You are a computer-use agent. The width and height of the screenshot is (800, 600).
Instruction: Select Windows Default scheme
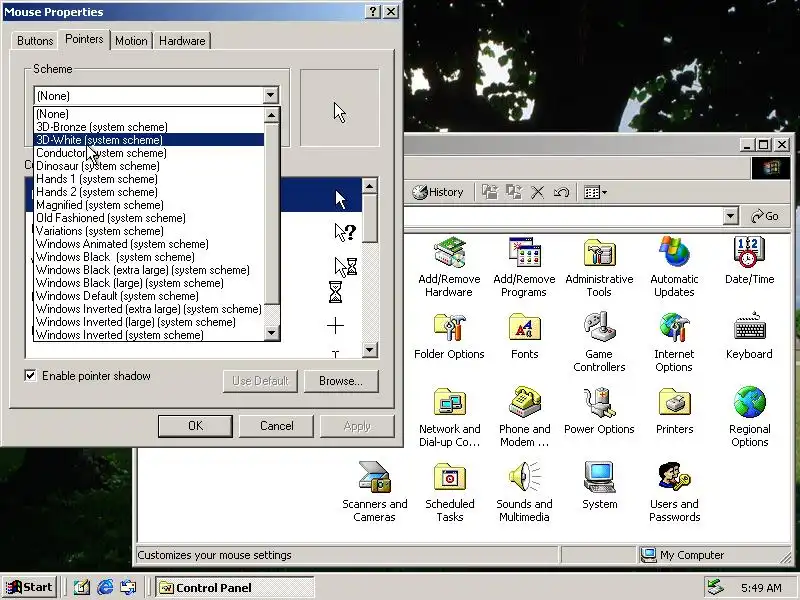[149, 296]
